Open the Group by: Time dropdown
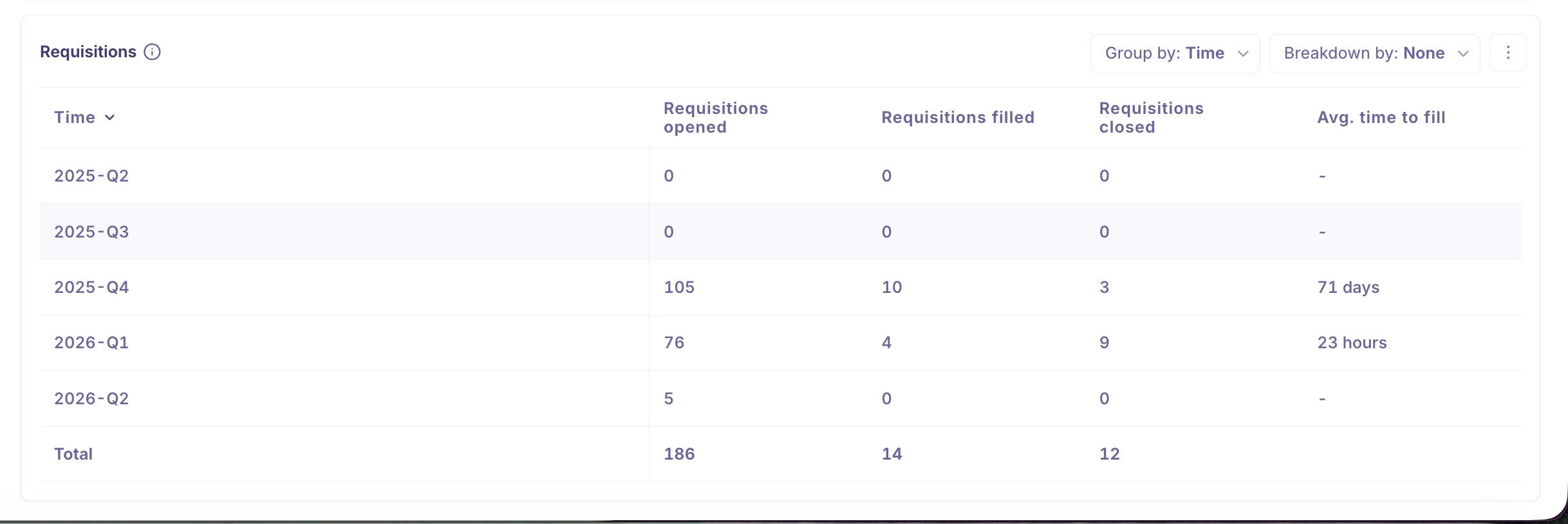This screenshot has width=1568, height=524. point(1175,53)
